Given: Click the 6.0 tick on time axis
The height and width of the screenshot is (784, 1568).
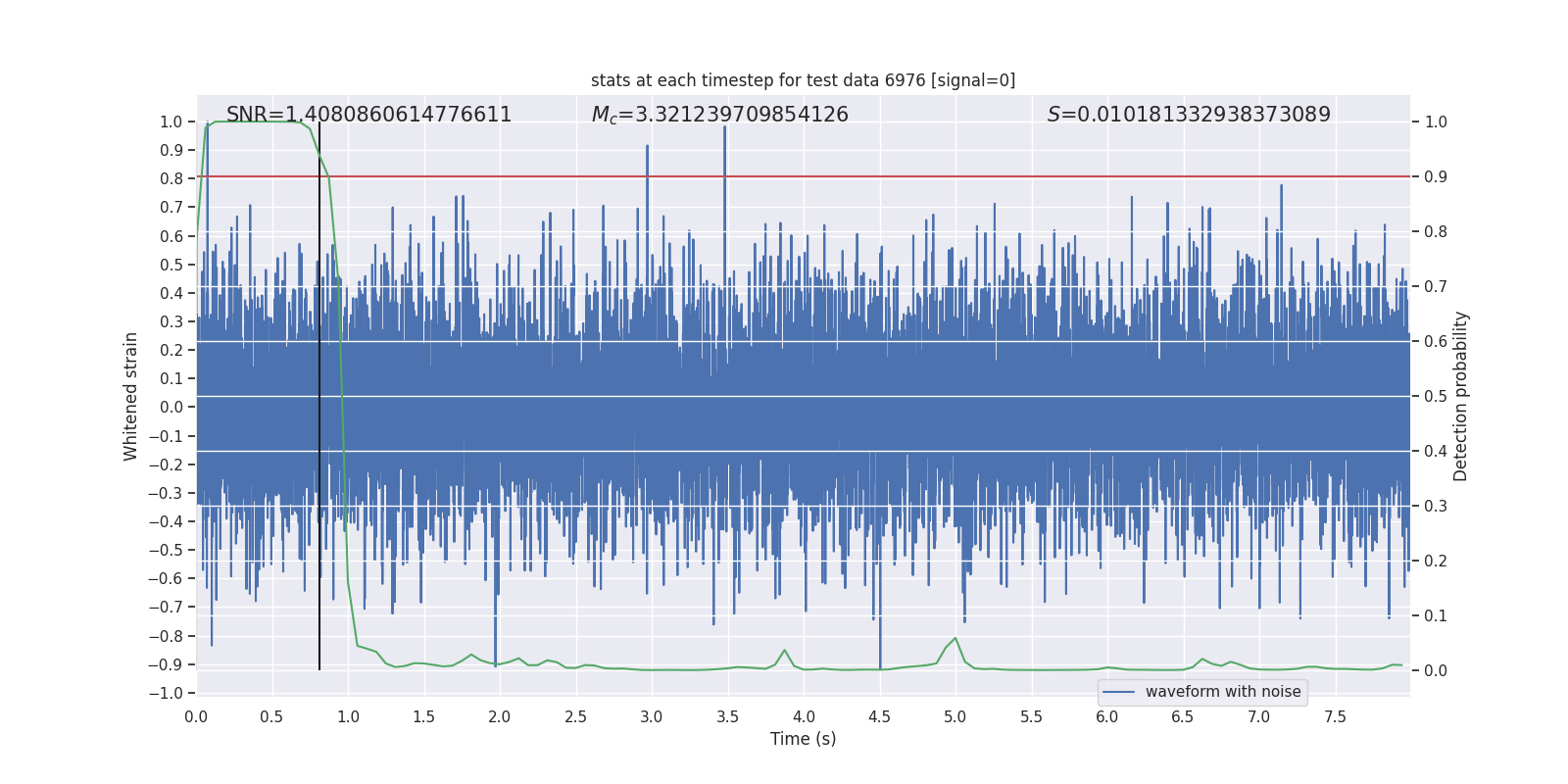Looking at the screenshot, I should tap(1106, 716).
